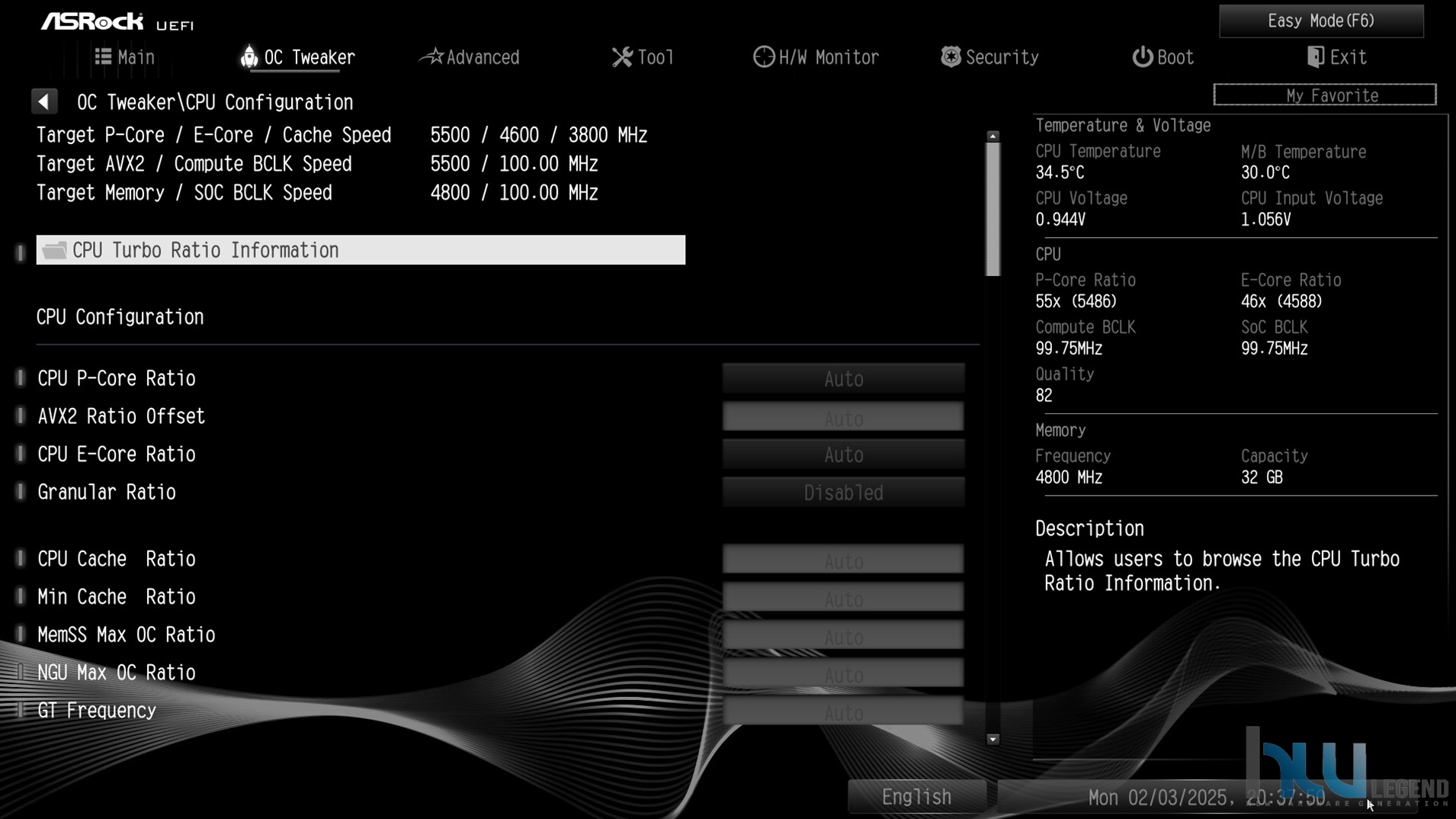This screenshot has width=1456, height=819.
Task: Click Target AVX2 / Compute BCLK Speed text
Action: [194, 164]
